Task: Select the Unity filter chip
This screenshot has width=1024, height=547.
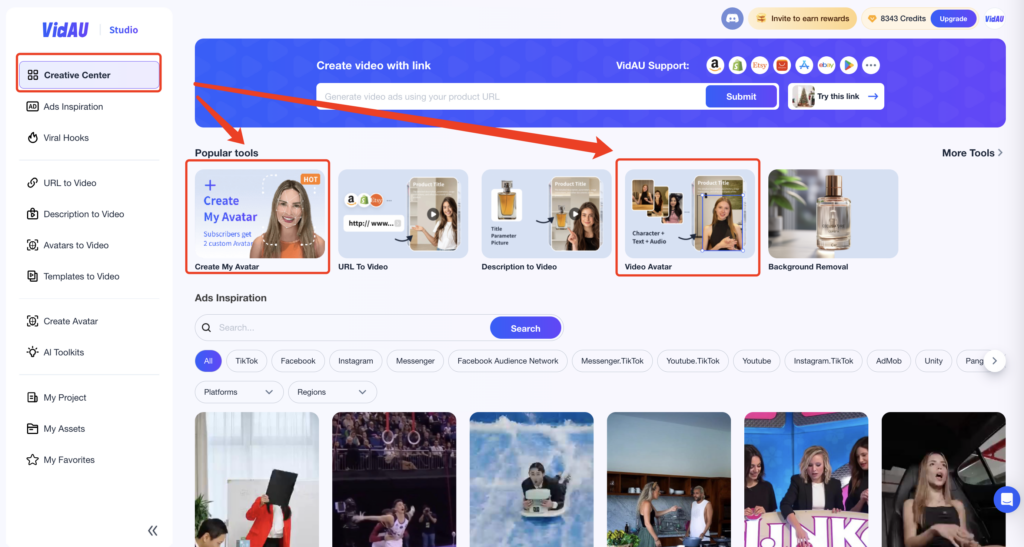Action: (x=933, y=361)
